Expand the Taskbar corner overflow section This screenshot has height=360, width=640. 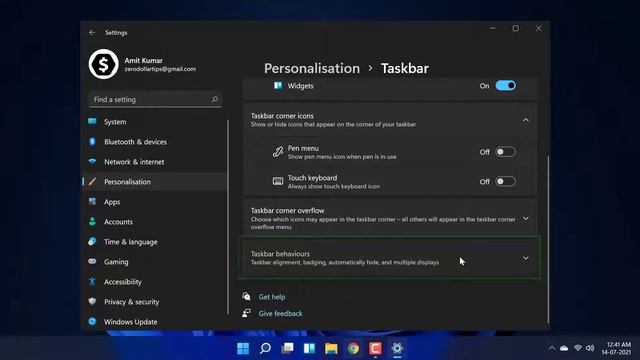(526, 218)
